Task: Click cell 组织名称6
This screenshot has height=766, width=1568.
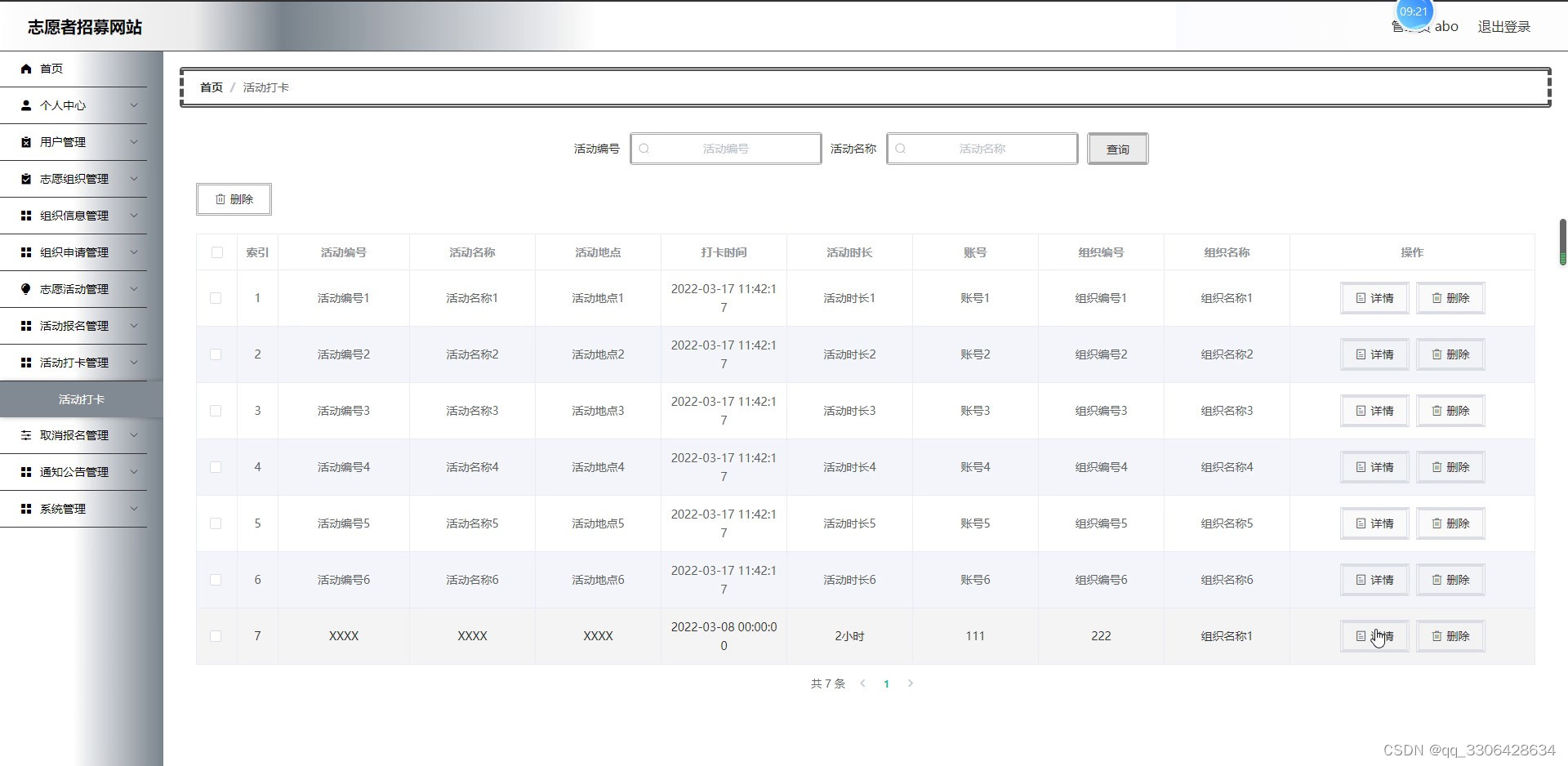Action: pyautogui.click(x=1227, y=580)
